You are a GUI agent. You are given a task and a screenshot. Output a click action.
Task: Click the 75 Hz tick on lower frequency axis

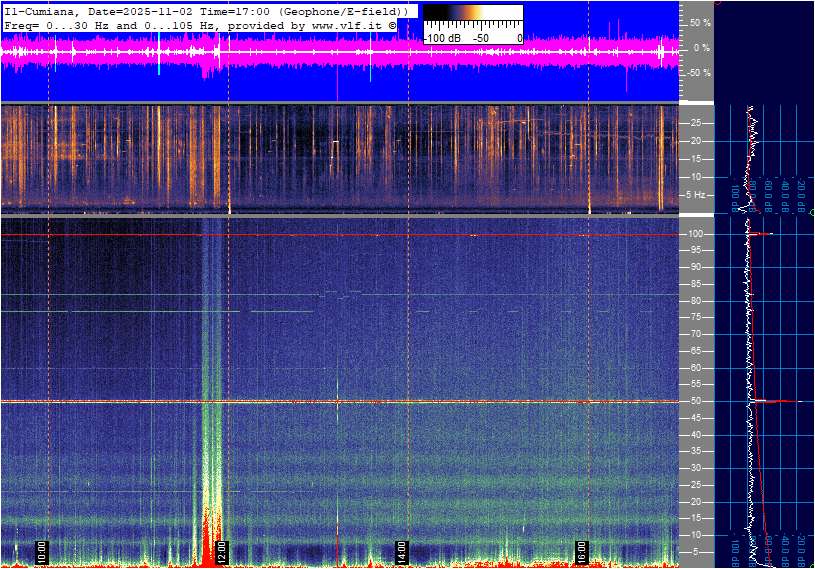695,317
